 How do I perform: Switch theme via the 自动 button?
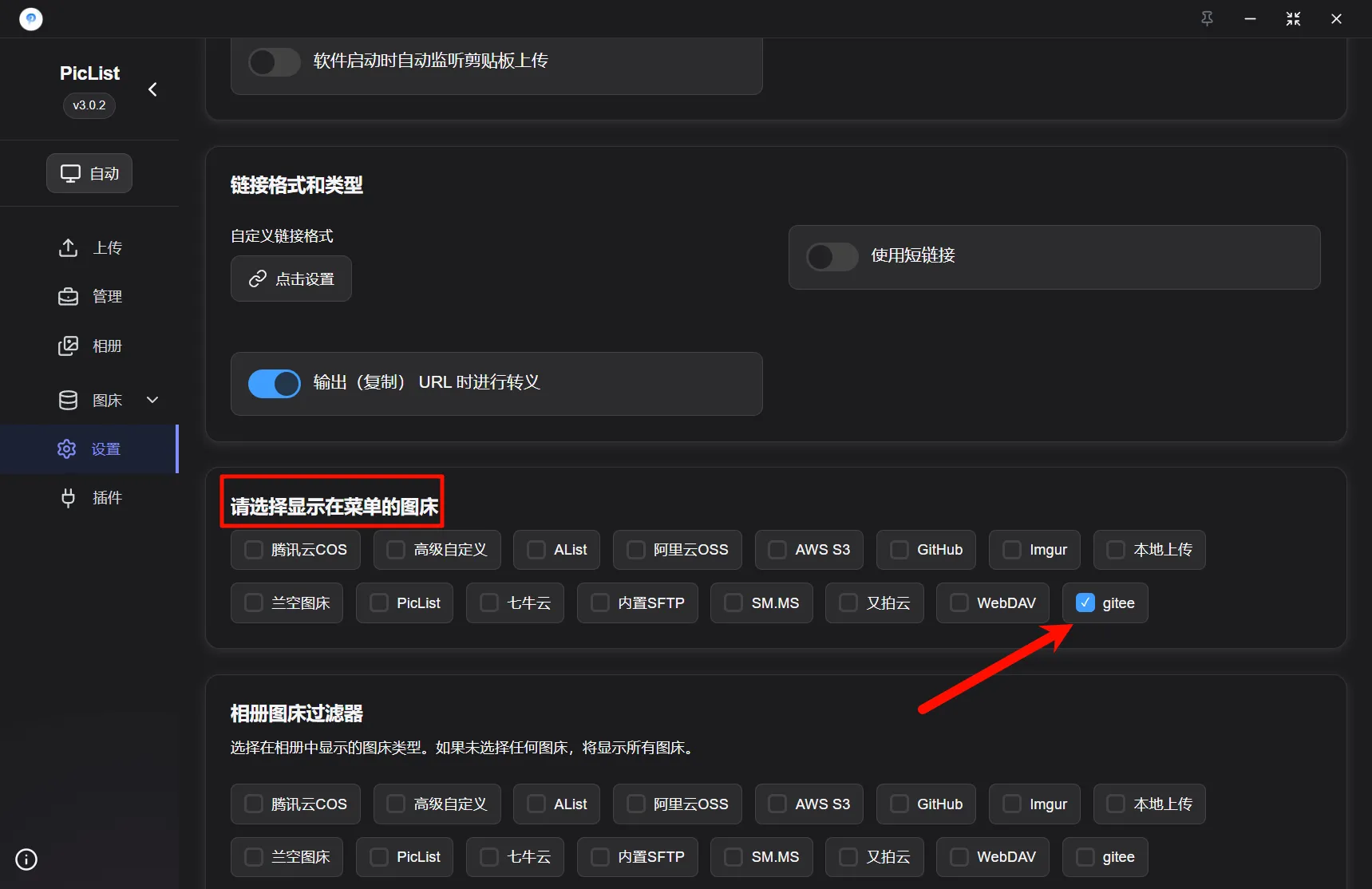pos(89,173)
